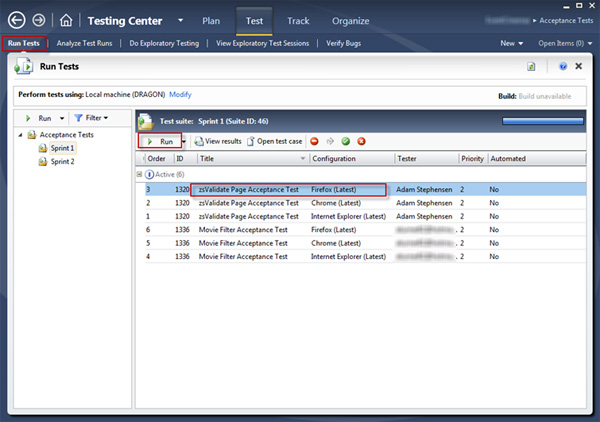Screen dimensions: 600x422
Task: Open the Testing Center dropdown arrow
Action: coord(179,20)
